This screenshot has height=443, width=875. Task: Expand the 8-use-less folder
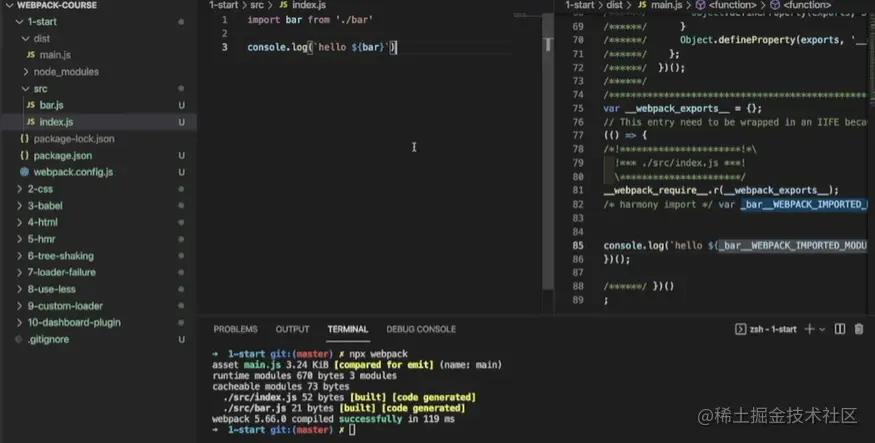pyautogui.click(x=20, y=289)
